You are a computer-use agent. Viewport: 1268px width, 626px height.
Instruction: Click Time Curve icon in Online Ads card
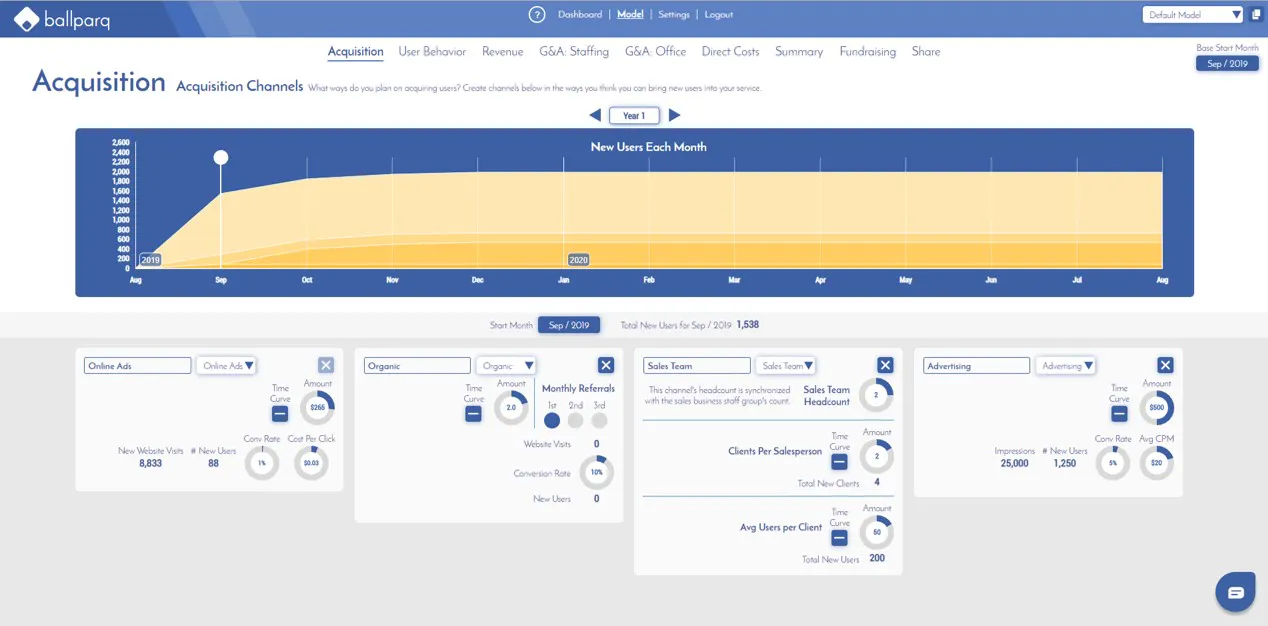point(280,414)
